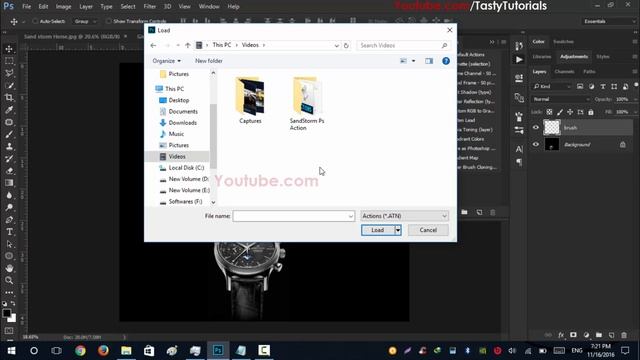Screen dimensions: 640x360
Task: Open layer style fx menu
Action: [561, 335]
